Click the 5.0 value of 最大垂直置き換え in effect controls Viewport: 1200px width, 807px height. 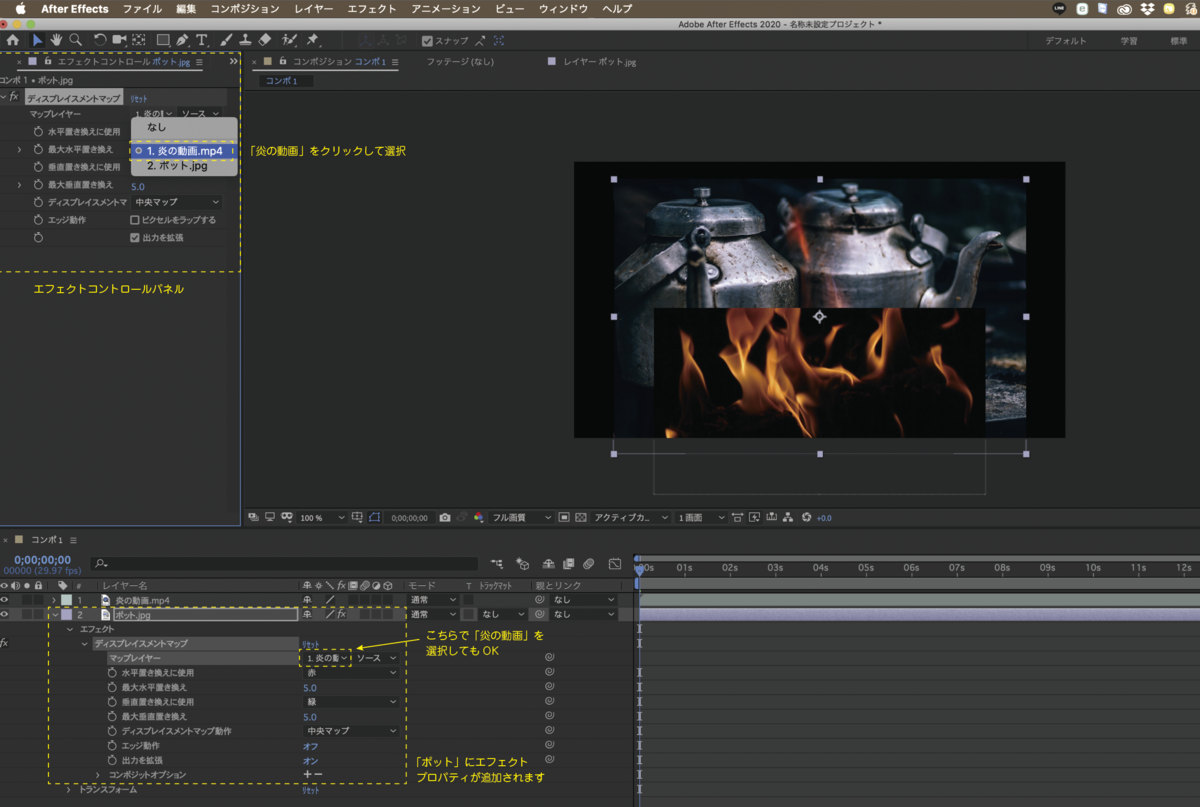point(138,186)
